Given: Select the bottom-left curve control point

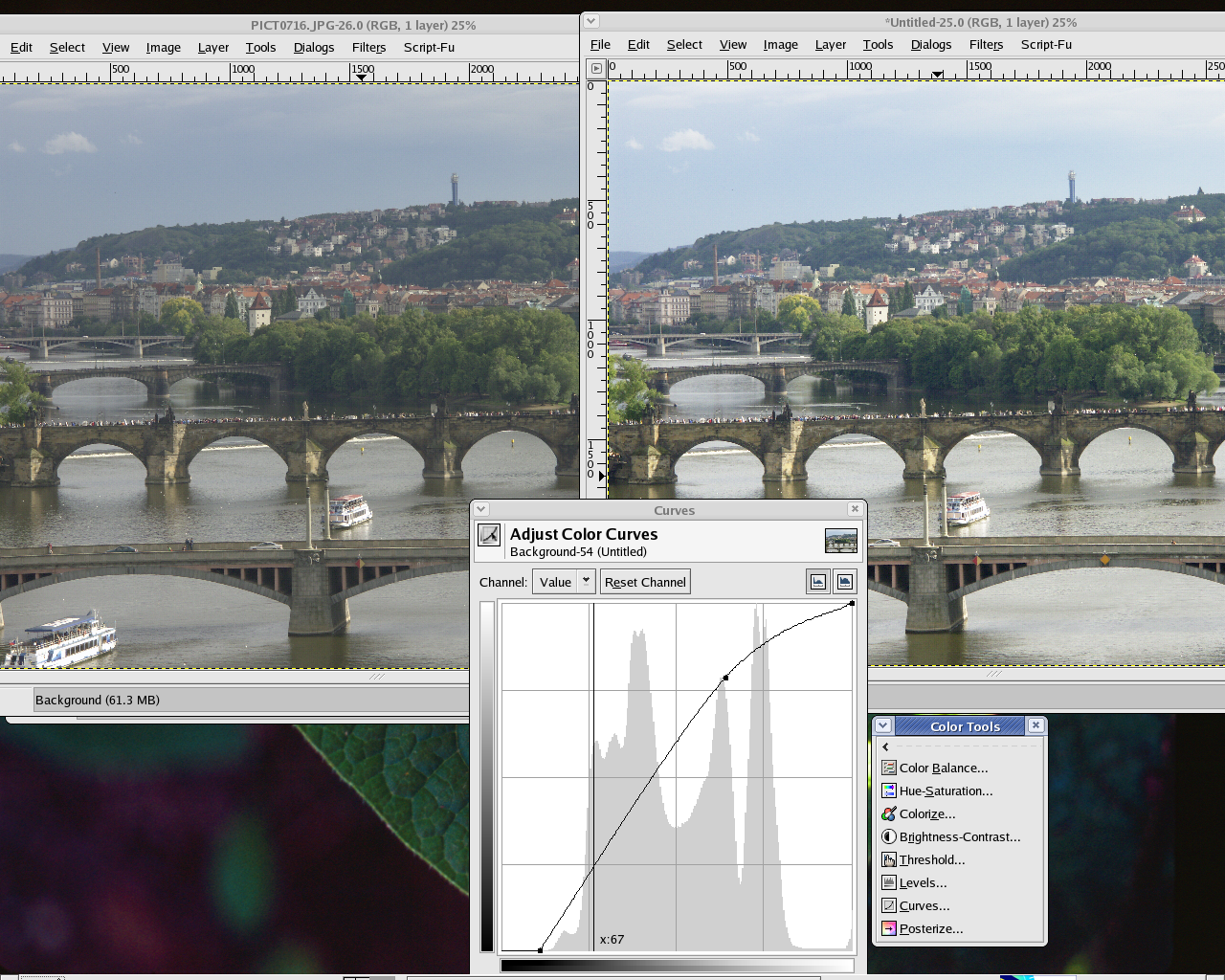Looking at the screenshot, I should pyautogui.click(x=541, y=949).
